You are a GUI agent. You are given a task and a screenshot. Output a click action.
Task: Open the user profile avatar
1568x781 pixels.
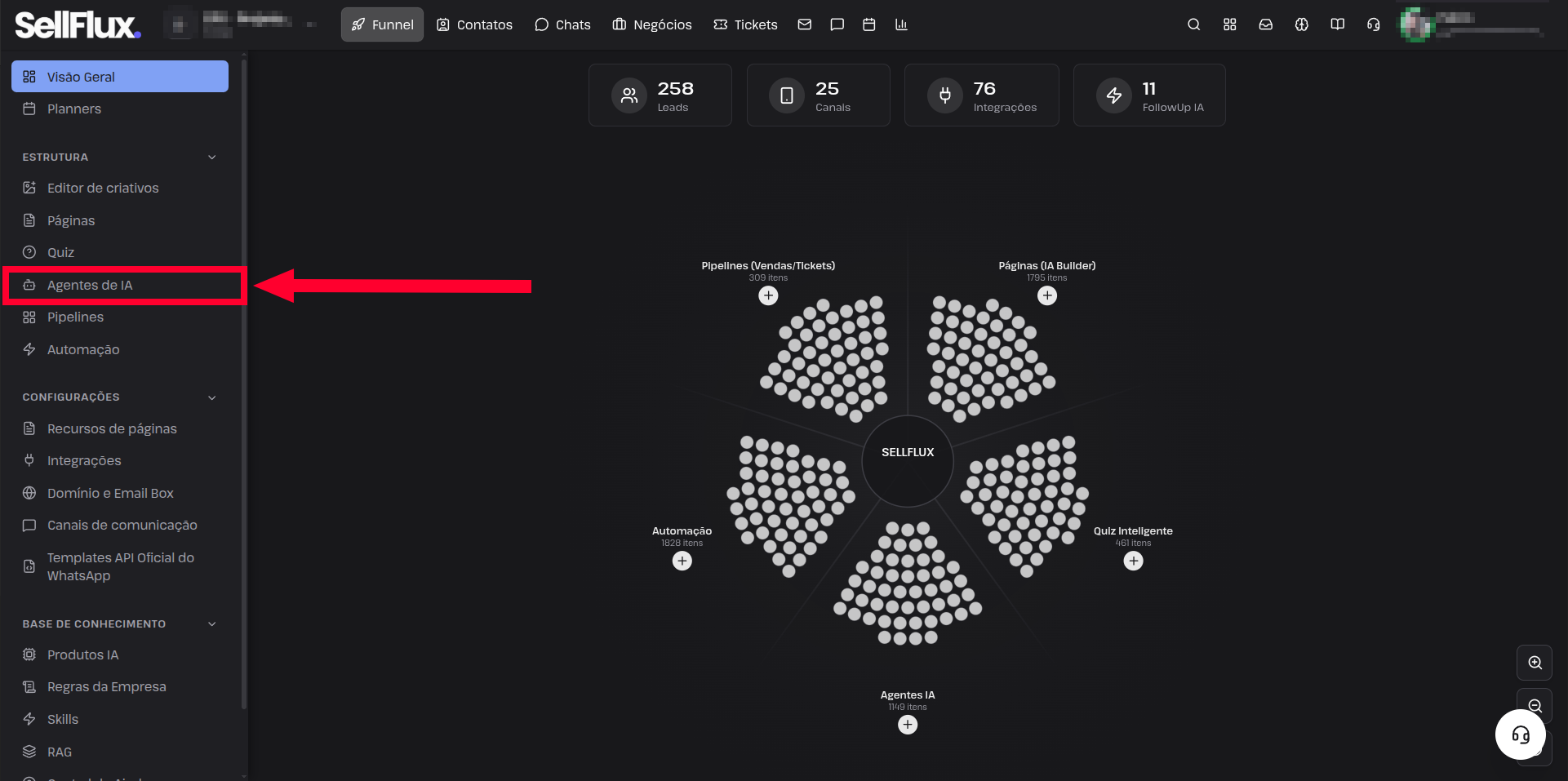[x=1417, y=24]
